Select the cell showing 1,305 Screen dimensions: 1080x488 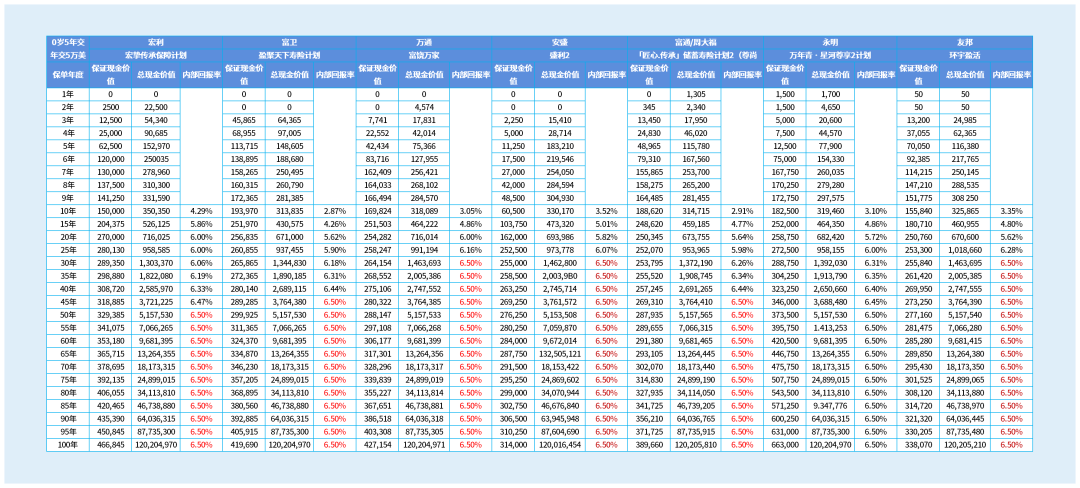point(695,94)
